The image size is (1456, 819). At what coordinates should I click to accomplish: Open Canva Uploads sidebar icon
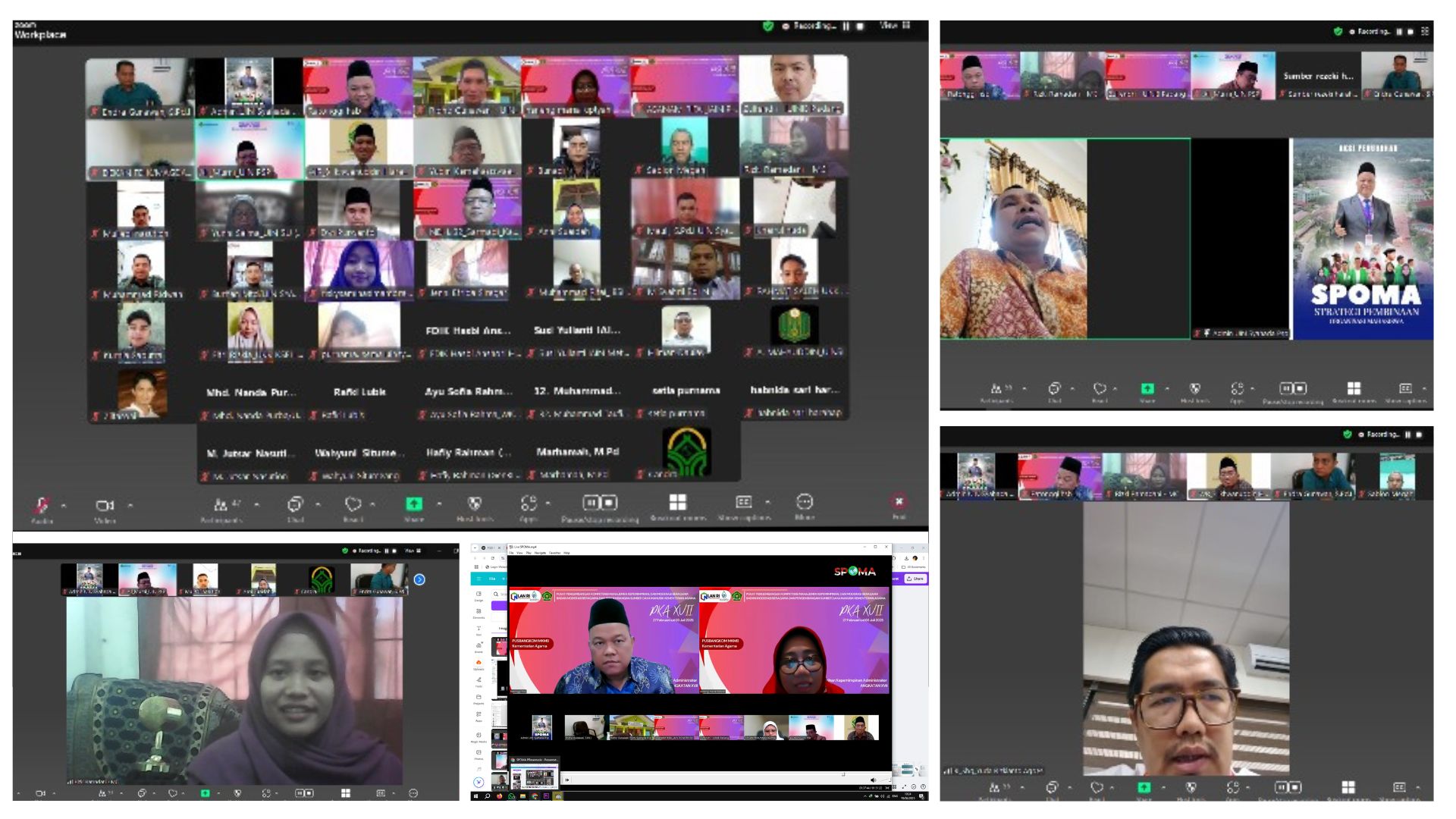coord(479,664)
